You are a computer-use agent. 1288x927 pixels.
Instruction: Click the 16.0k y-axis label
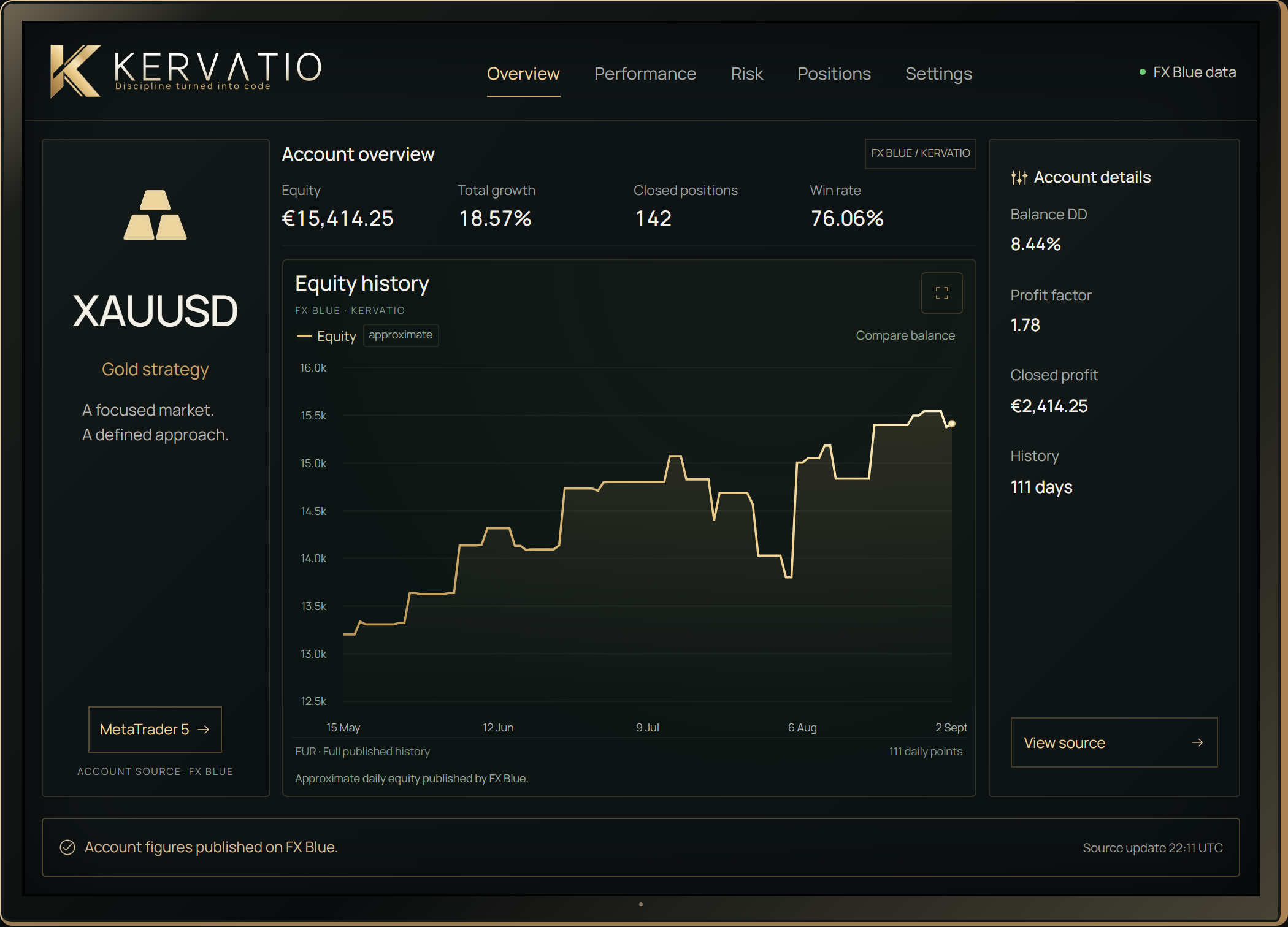coord(313,368)
